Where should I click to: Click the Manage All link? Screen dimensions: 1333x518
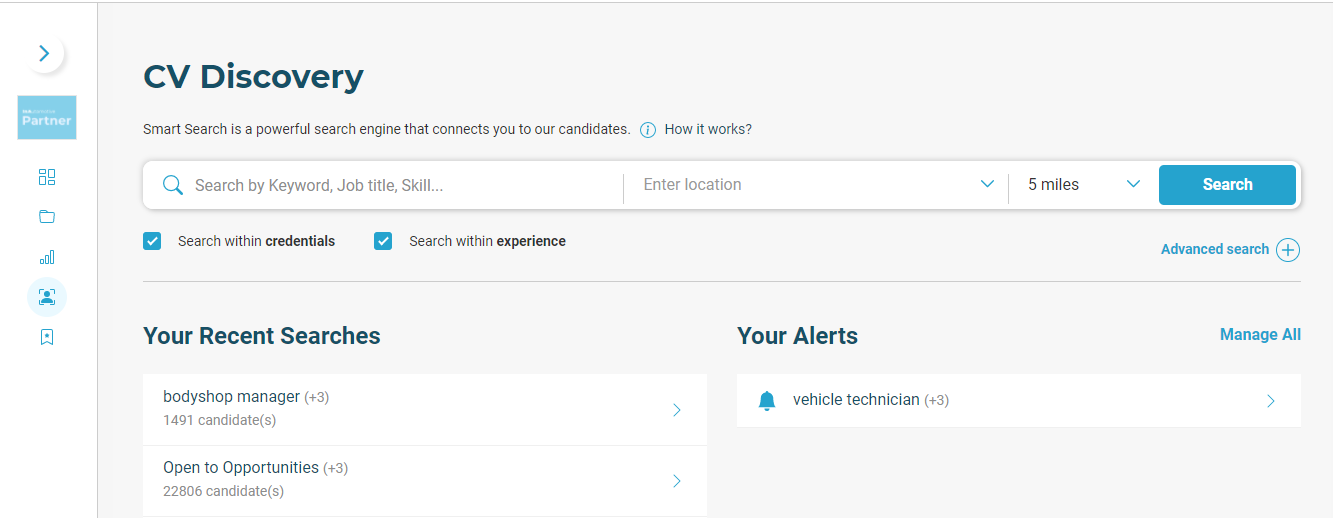1260,335
